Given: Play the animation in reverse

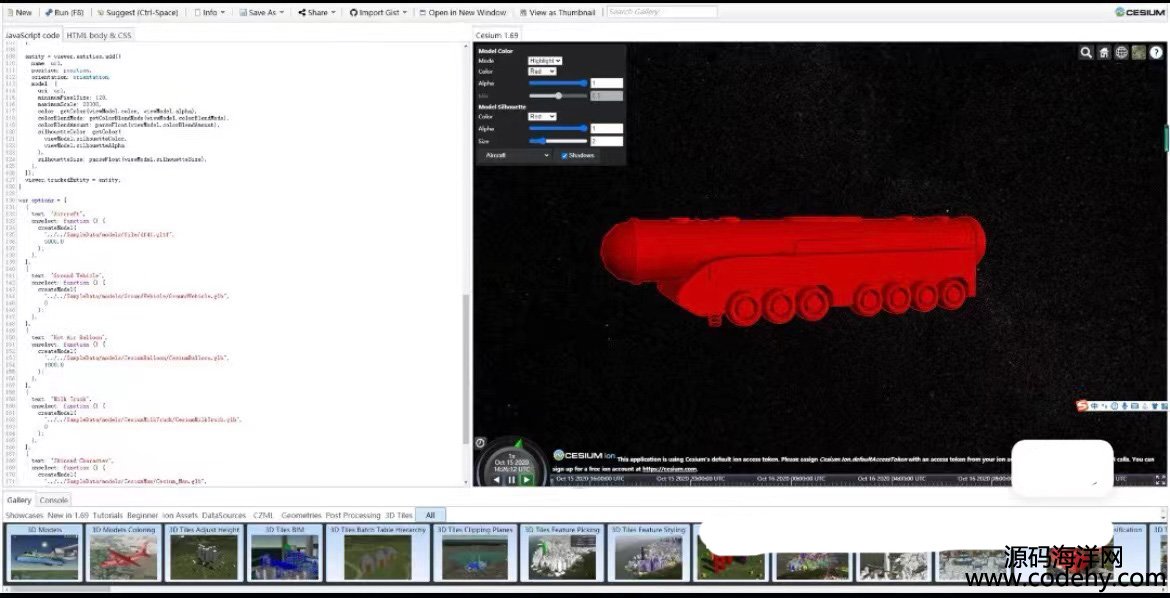Looking at the screenshot, I should pyautogui.click(x=497, y=480).
